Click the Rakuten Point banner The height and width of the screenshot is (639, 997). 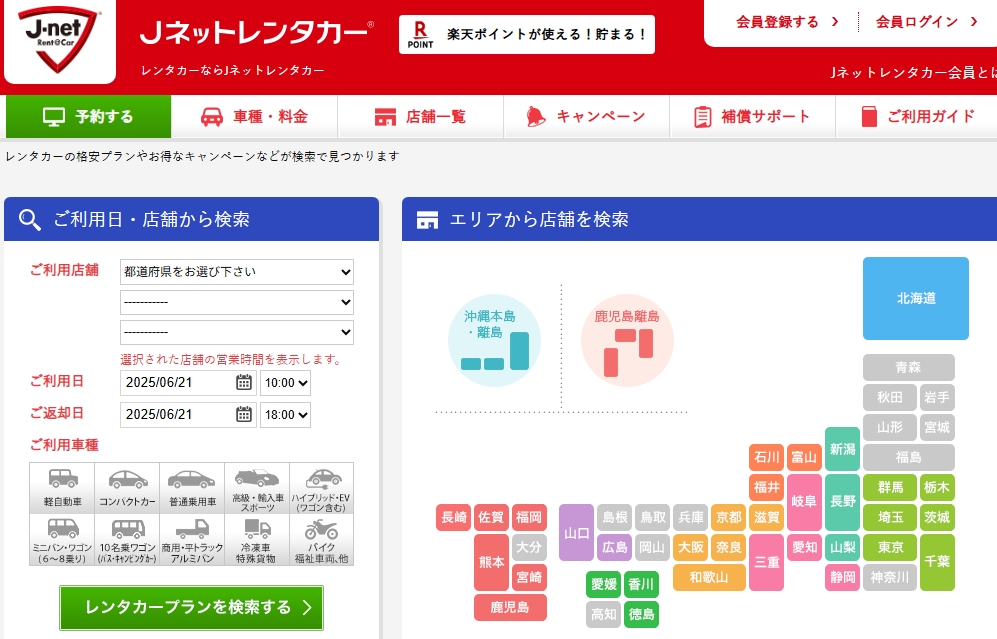coord(526,34)
